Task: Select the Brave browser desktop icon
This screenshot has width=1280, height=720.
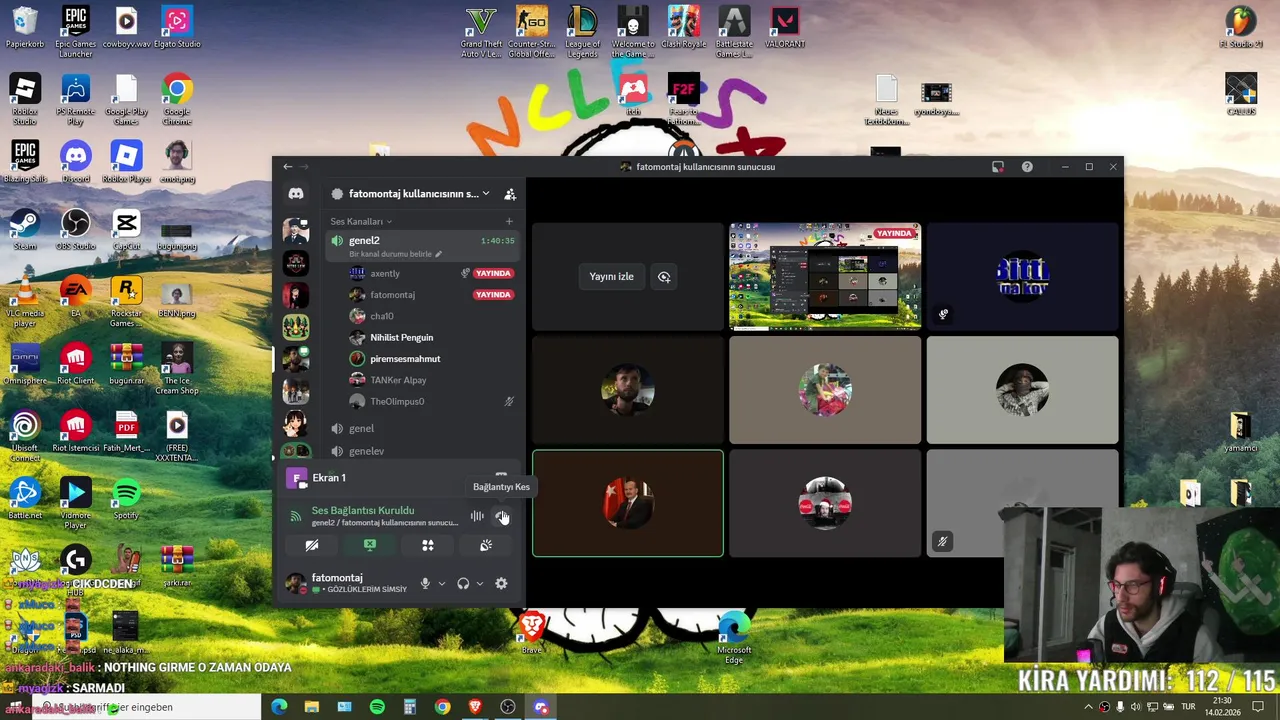Action: (x=532, y=632)
